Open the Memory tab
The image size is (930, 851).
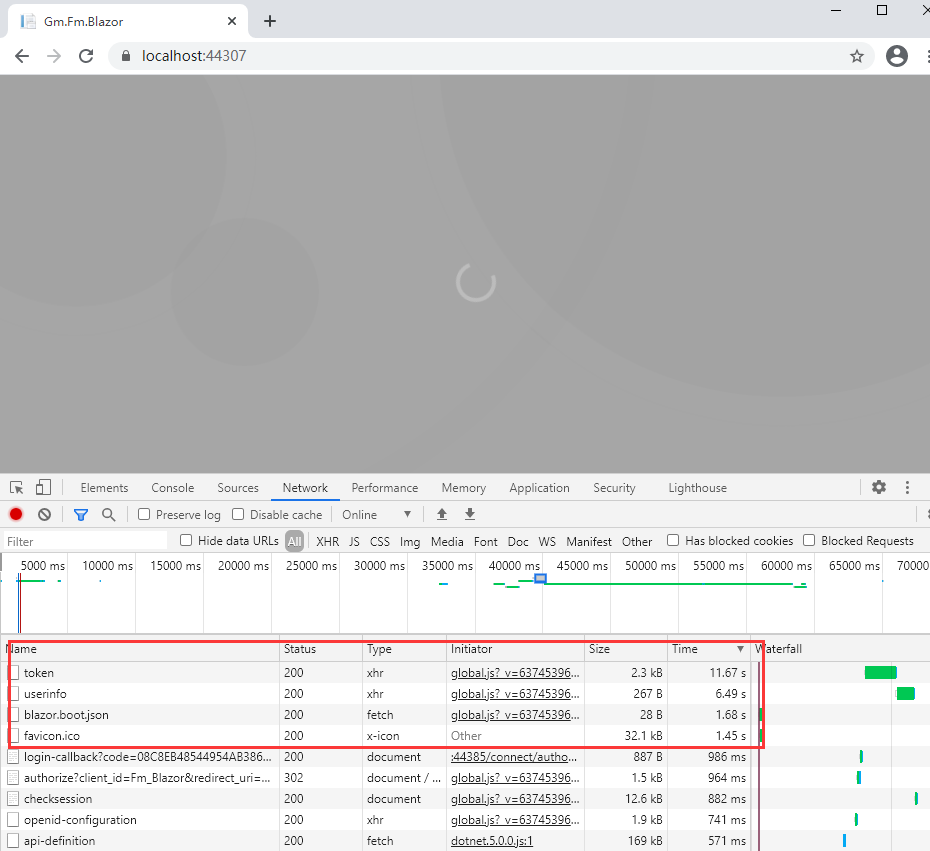[x=463, y=487]
